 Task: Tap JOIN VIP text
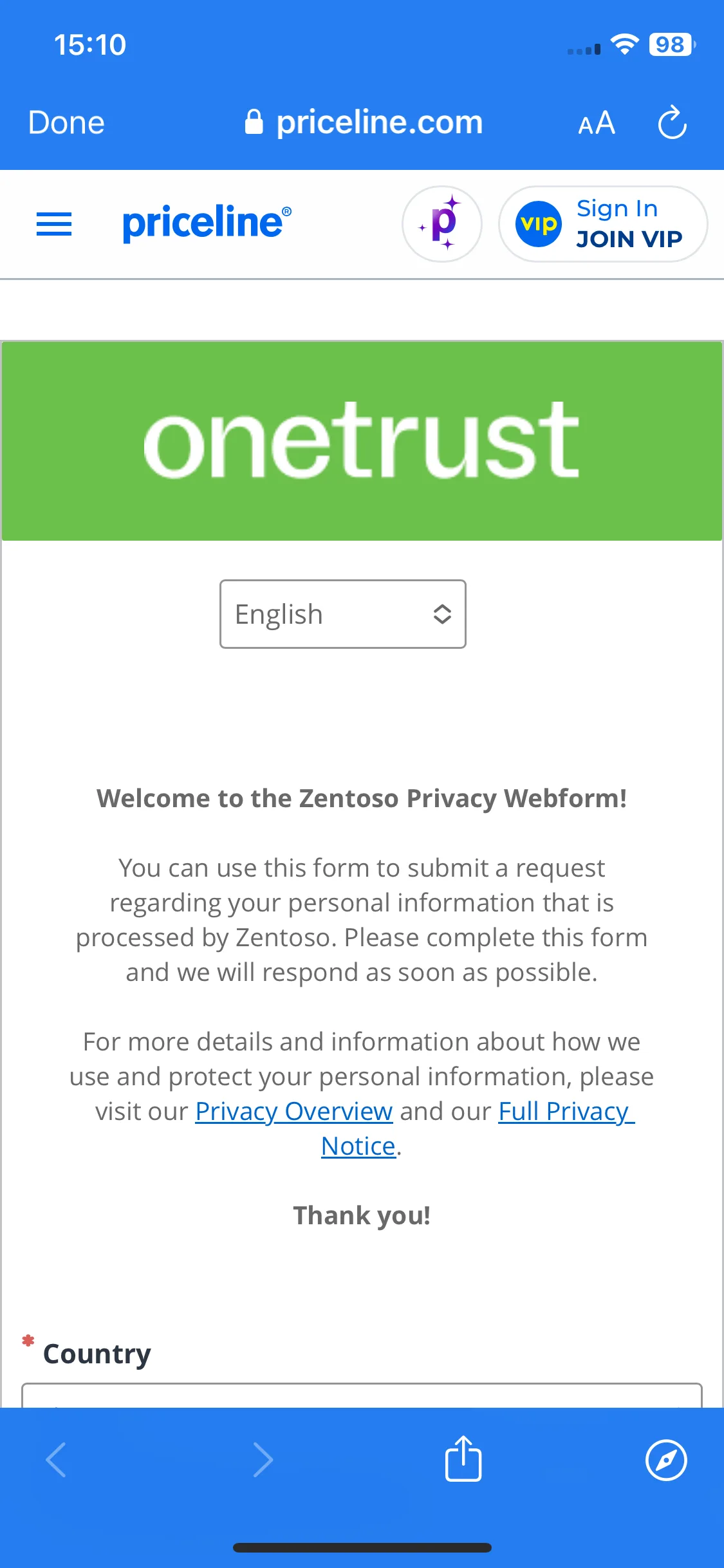tap(629, 239)
